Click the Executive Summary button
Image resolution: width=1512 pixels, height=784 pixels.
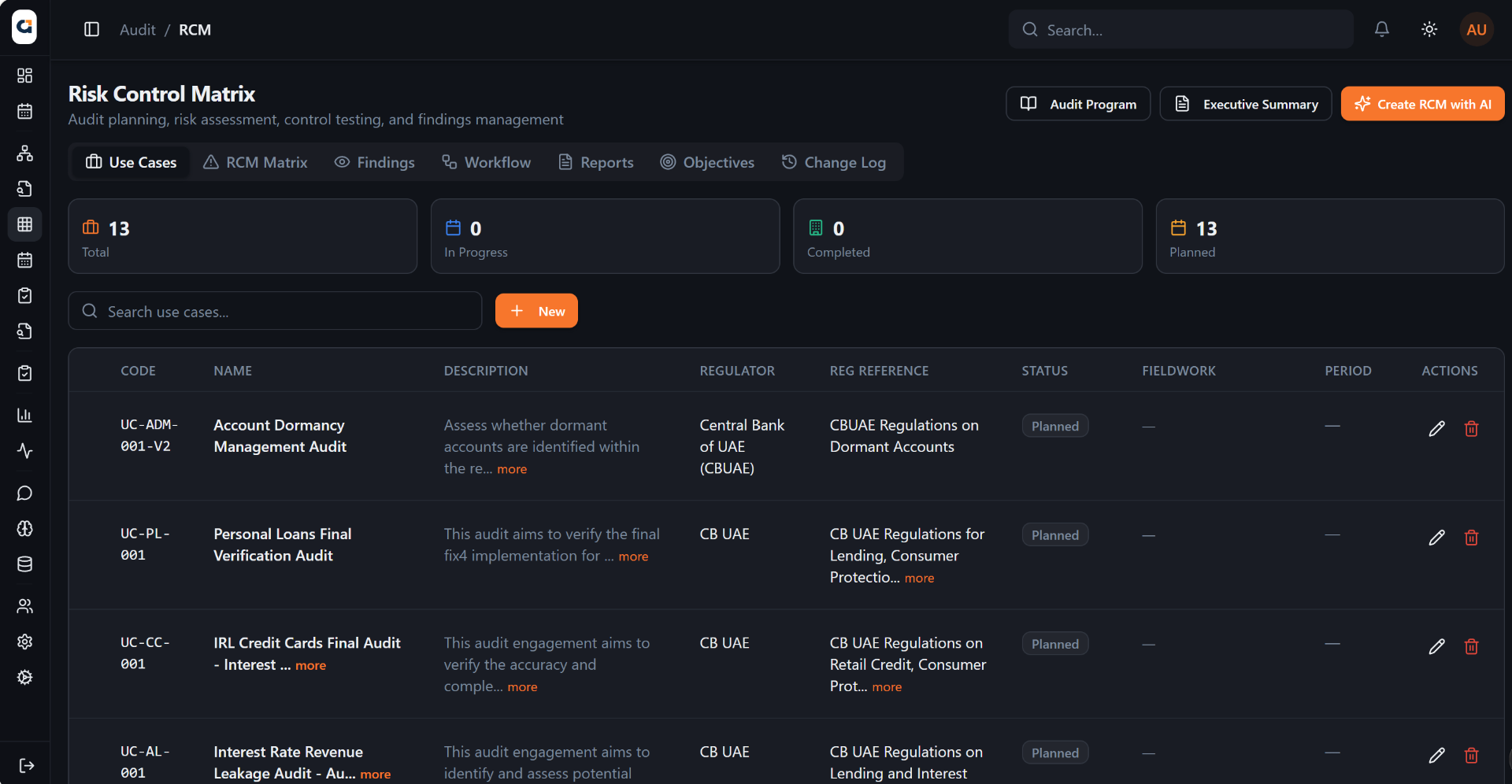point(1246,104)
